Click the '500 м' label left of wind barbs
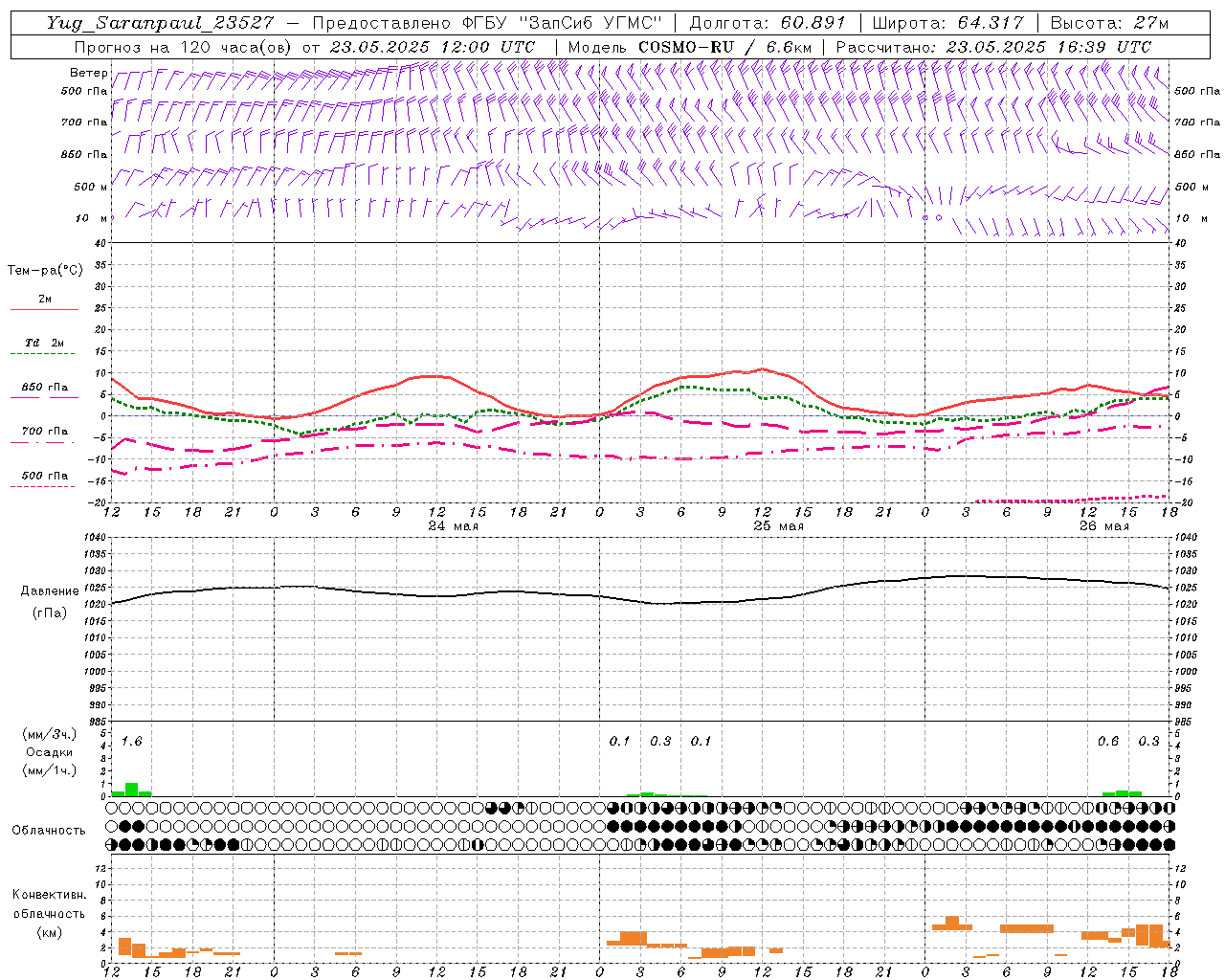Viewport: 1225px width, 980px height. tap(91, 187)
